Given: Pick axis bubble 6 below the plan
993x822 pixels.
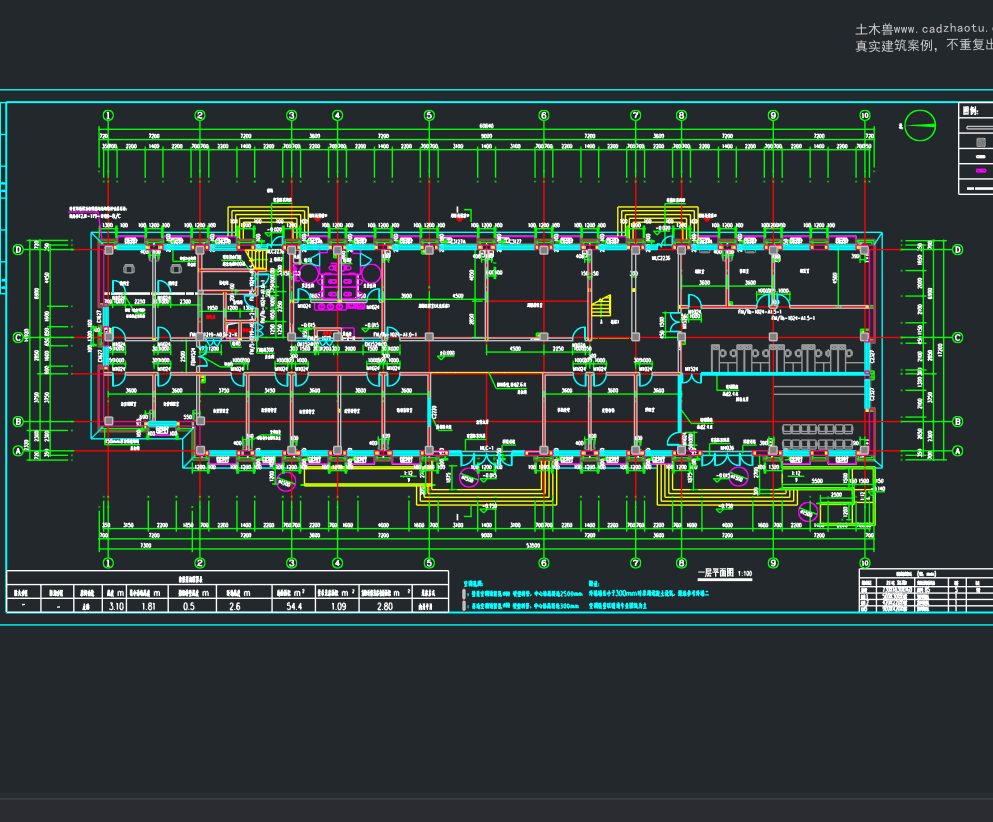Looking at the screenshot, I should [x=543, y=563].
